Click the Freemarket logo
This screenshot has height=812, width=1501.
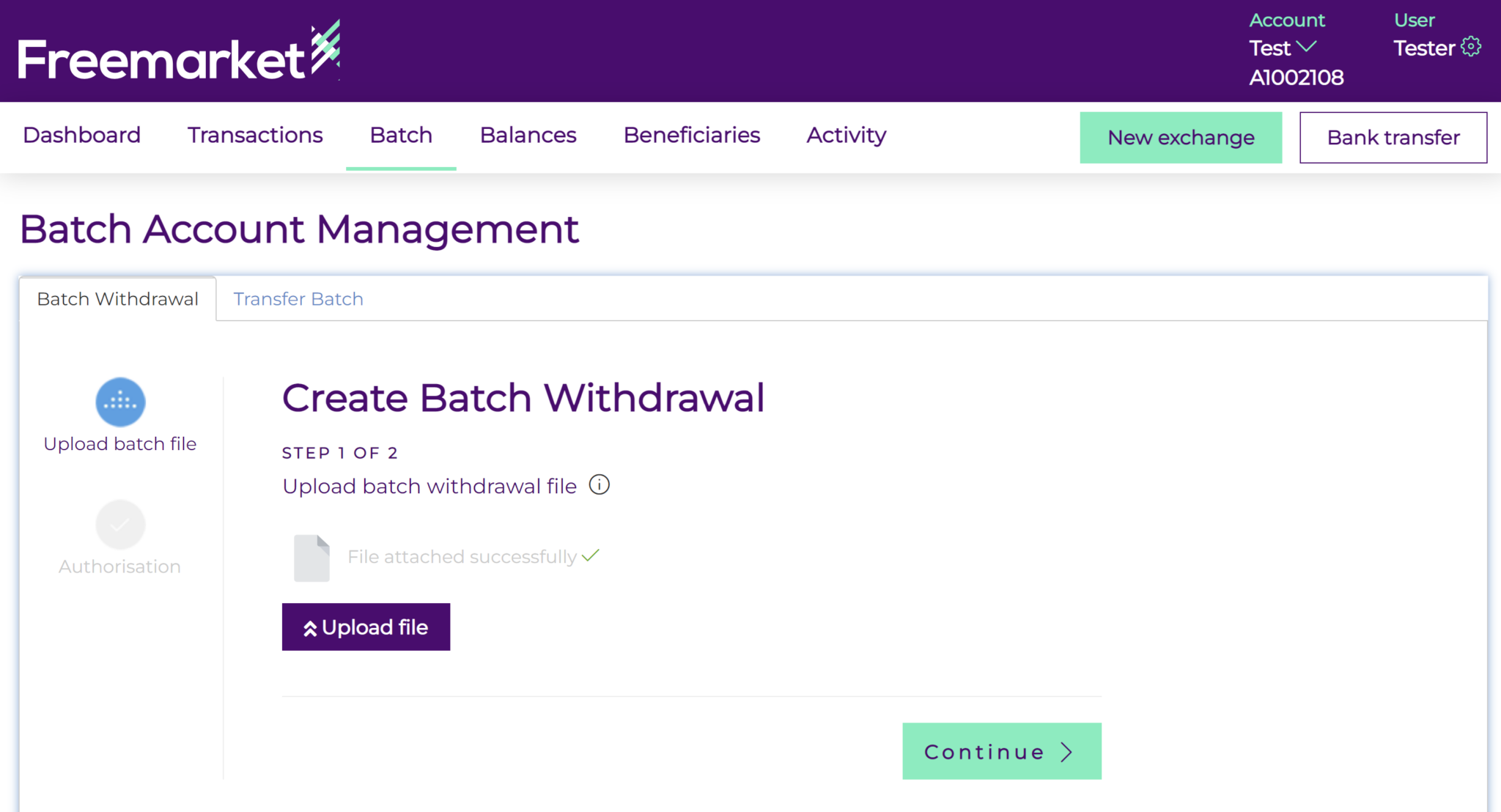click(179, 51)
